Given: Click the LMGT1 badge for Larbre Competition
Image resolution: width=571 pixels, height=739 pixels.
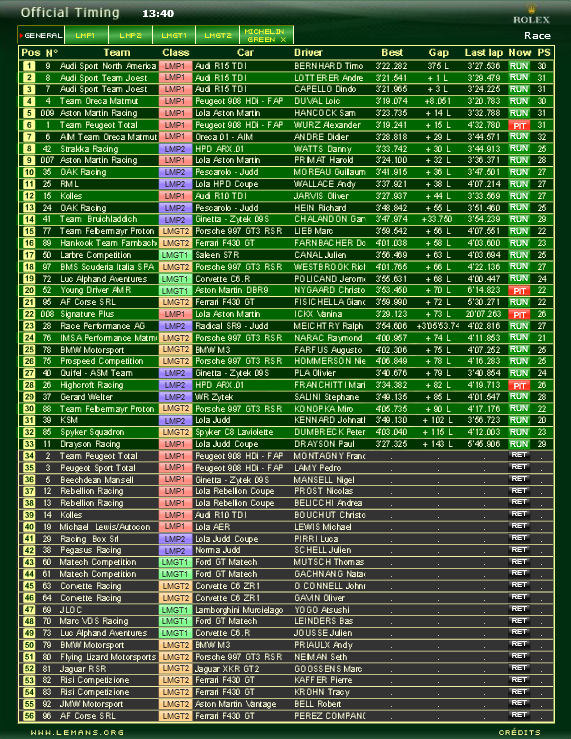Looking at the screenshot, I should pos(175,255).
